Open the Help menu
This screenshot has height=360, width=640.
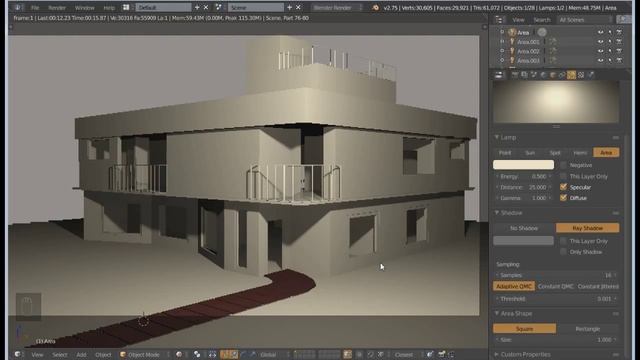click(109, 8)
